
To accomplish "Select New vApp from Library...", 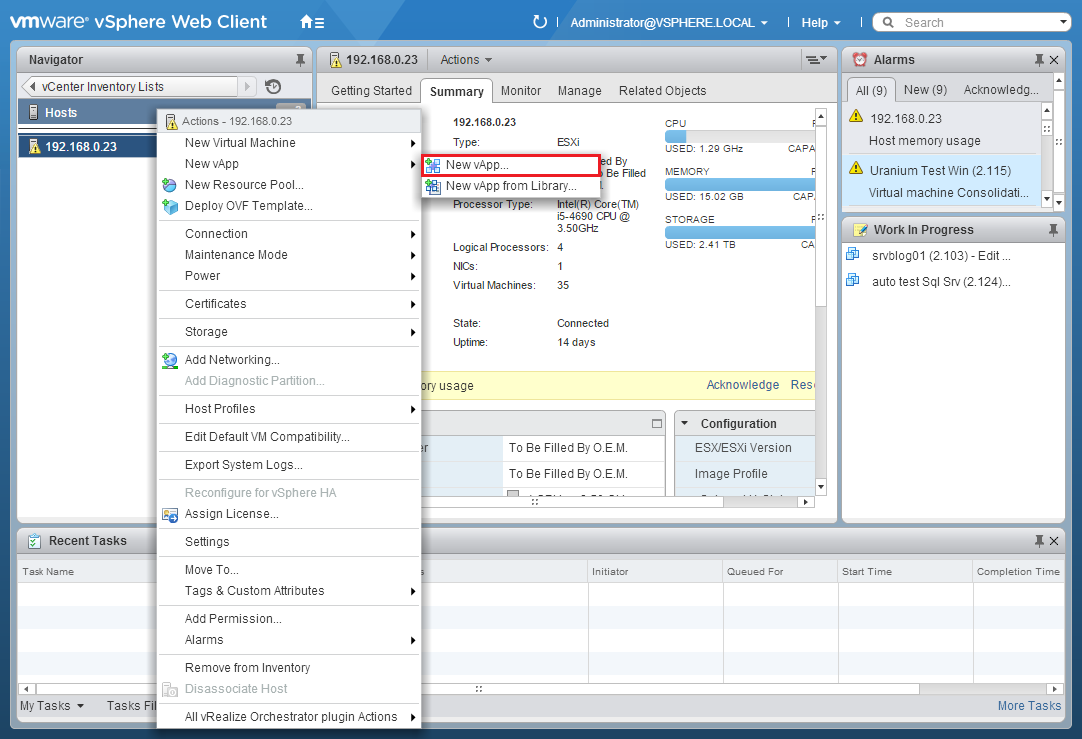I will (511, 186).
